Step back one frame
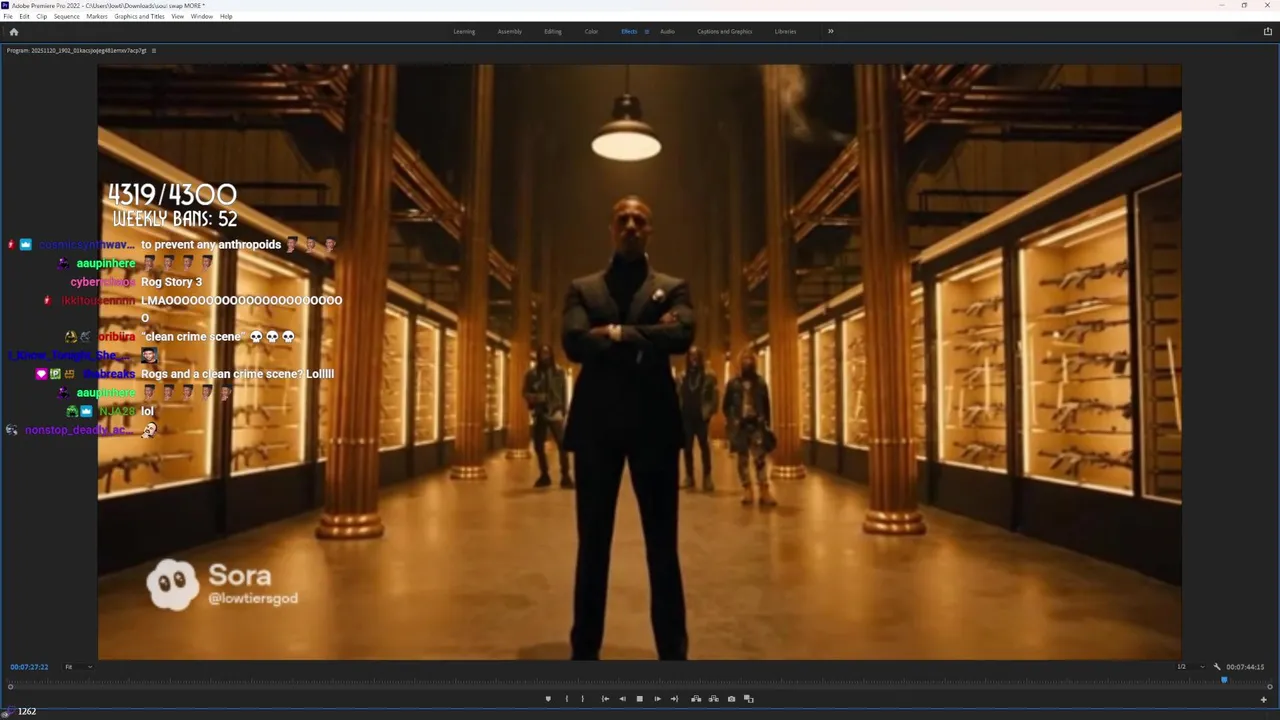Screen dimensions: 1280x720 pos(622,699)
